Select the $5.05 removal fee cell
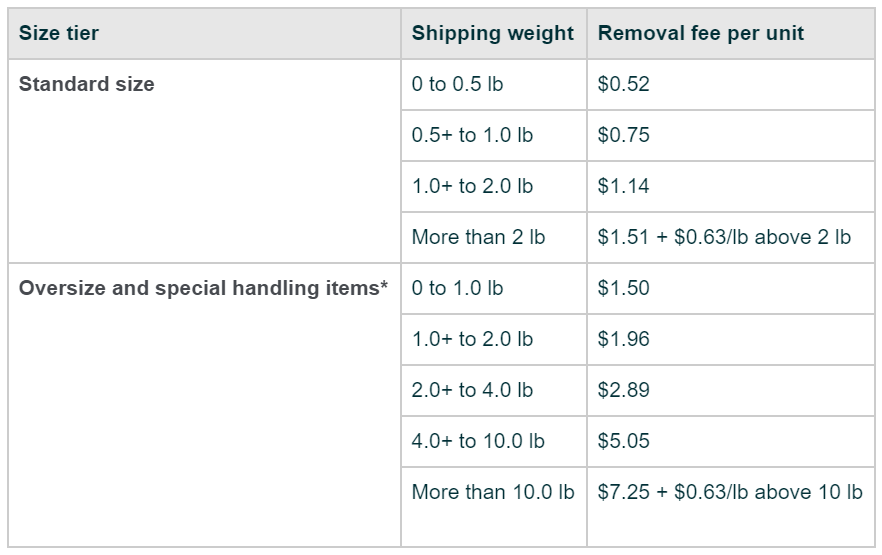 click(624, 441)
